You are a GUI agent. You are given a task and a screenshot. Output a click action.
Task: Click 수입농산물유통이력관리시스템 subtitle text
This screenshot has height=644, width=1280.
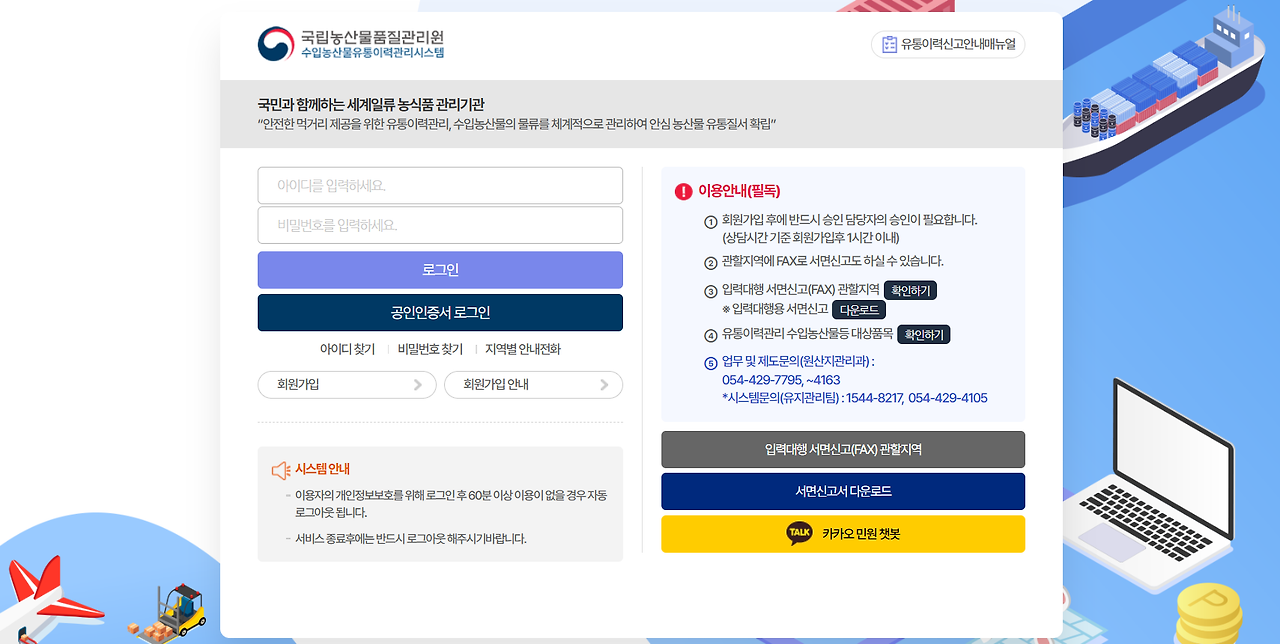[x=373, y=53]
